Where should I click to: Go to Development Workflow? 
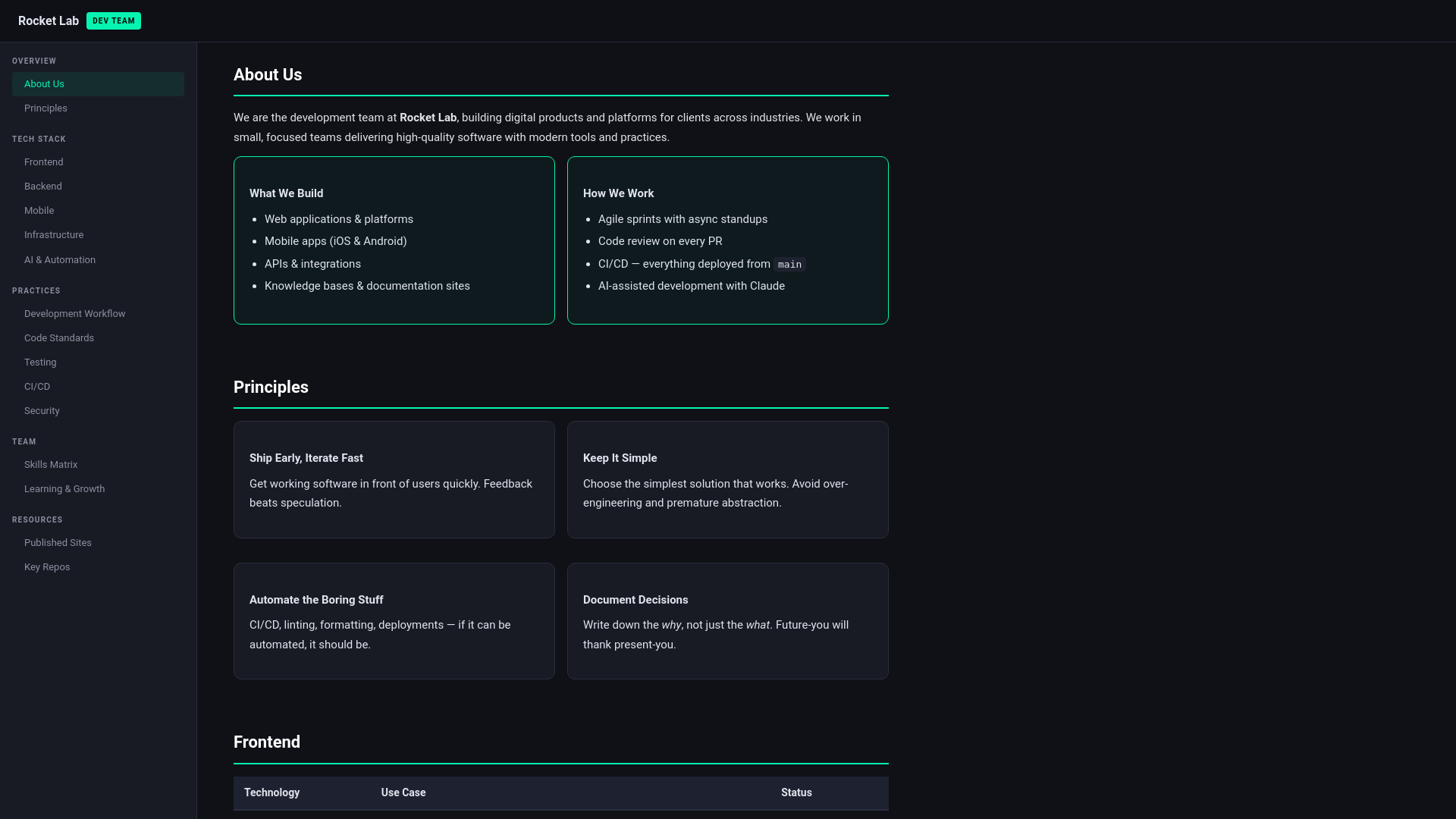[98, 314]
